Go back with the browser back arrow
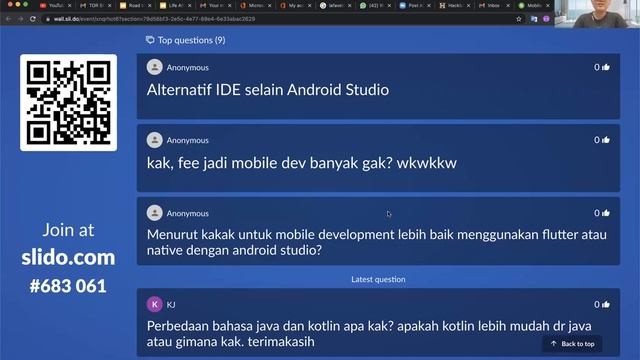 click(9, 19)
